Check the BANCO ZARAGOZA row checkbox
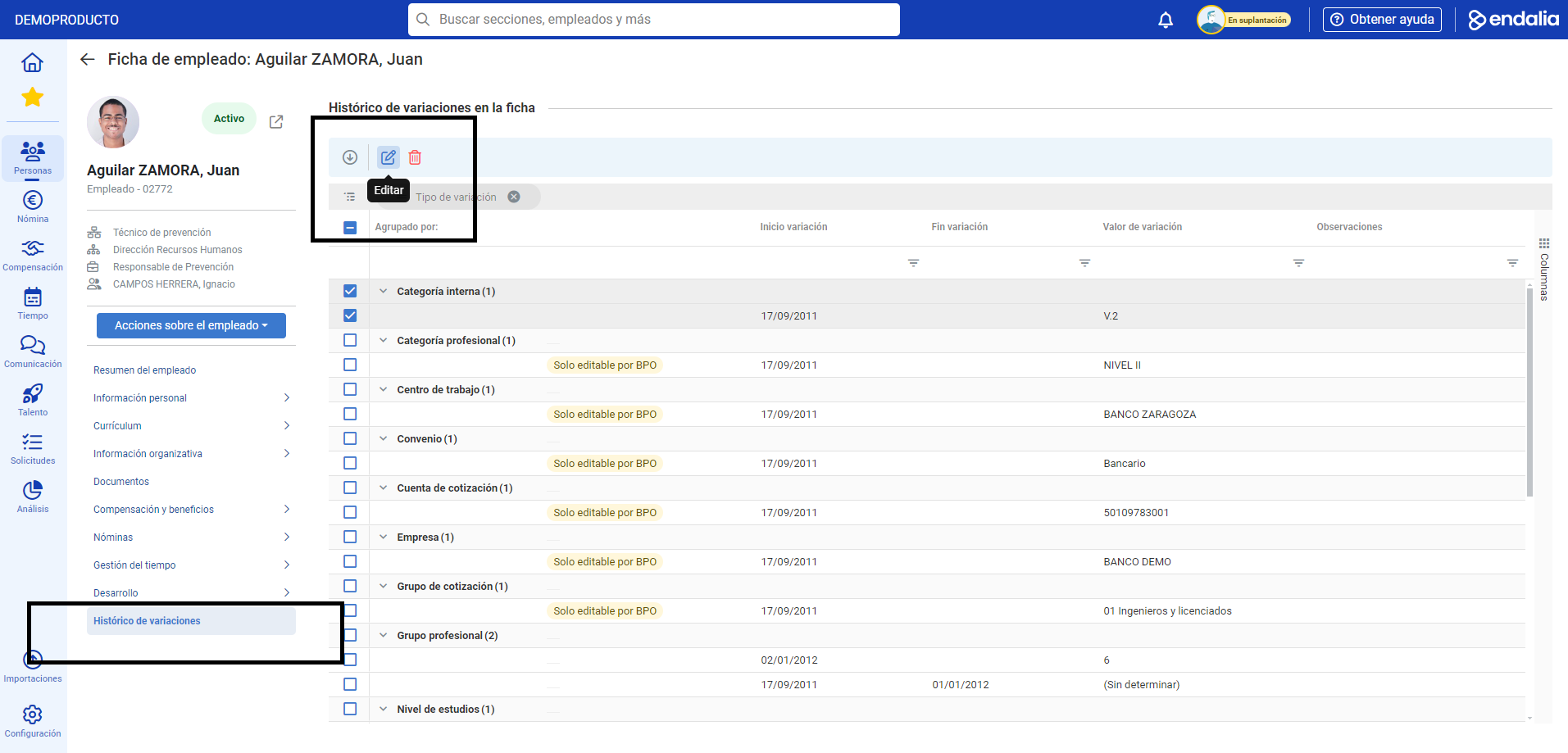This screenshot has height=753, width=1568. point(350,414)
